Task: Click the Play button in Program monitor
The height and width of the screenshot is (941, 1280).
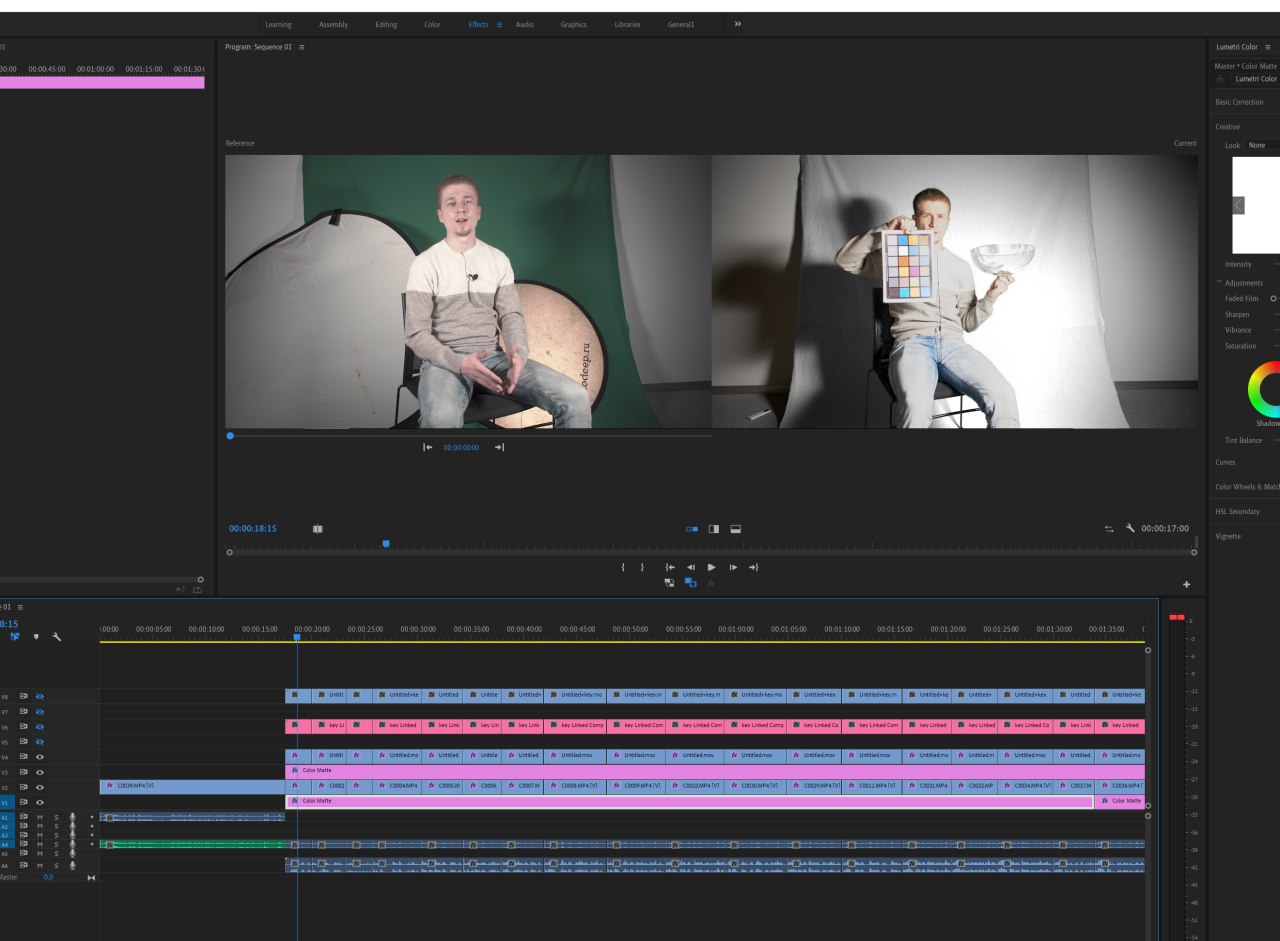Action: pos(711,567)
